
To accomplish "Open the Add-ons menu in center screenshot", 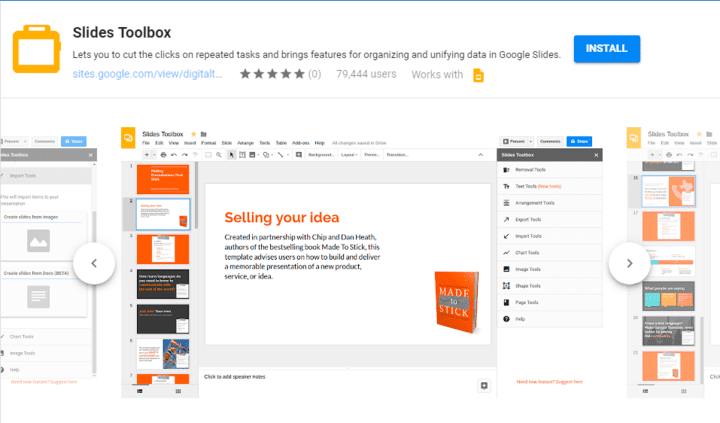I will (x=301, y=143).
